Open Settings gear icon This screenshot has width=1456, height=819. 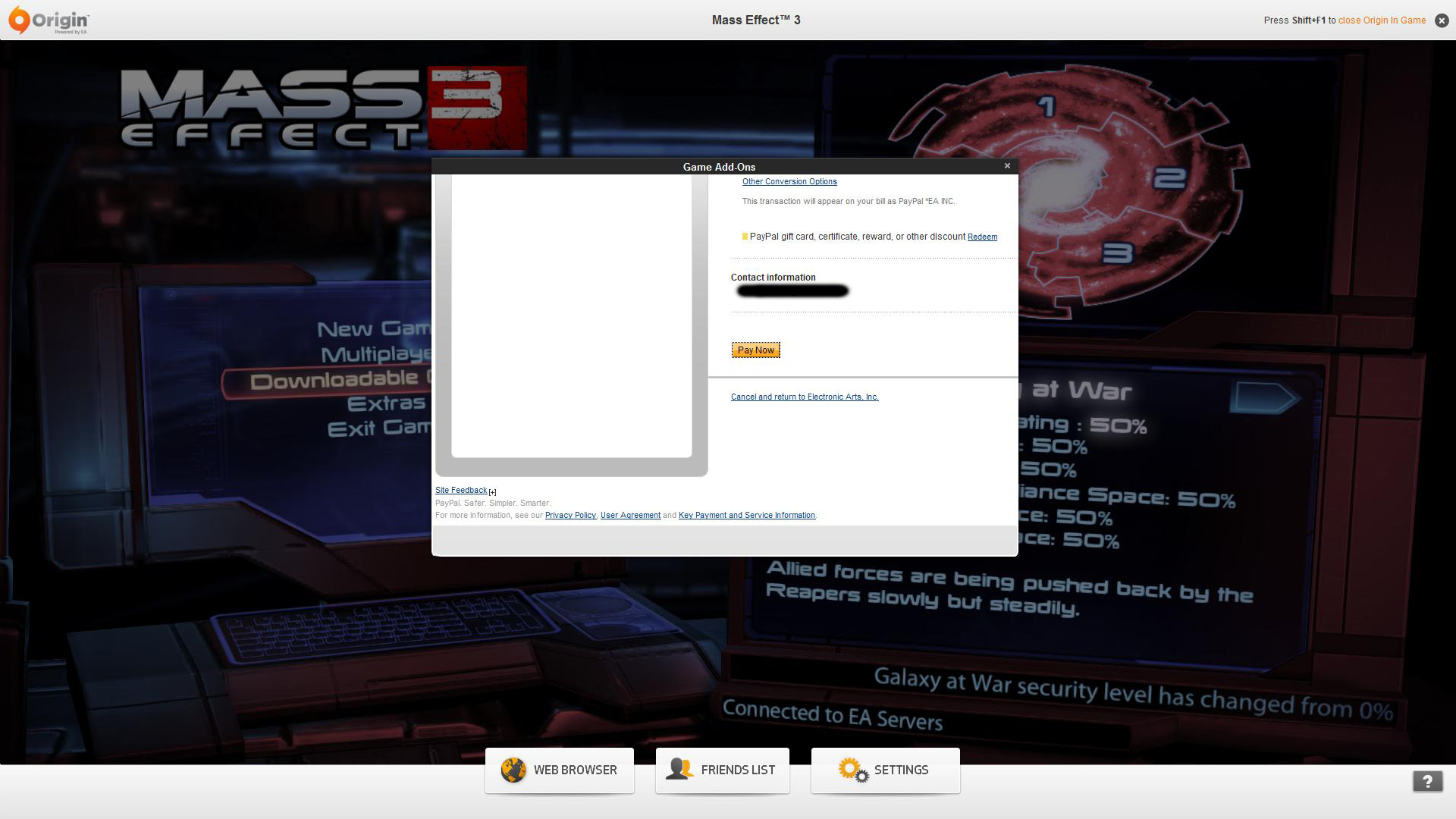(x=852, y=770)
